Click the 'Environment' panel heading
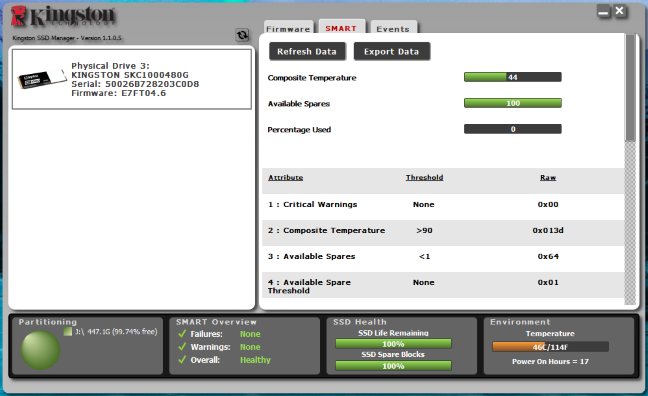The image size is (648, 396). pos(520,322)
